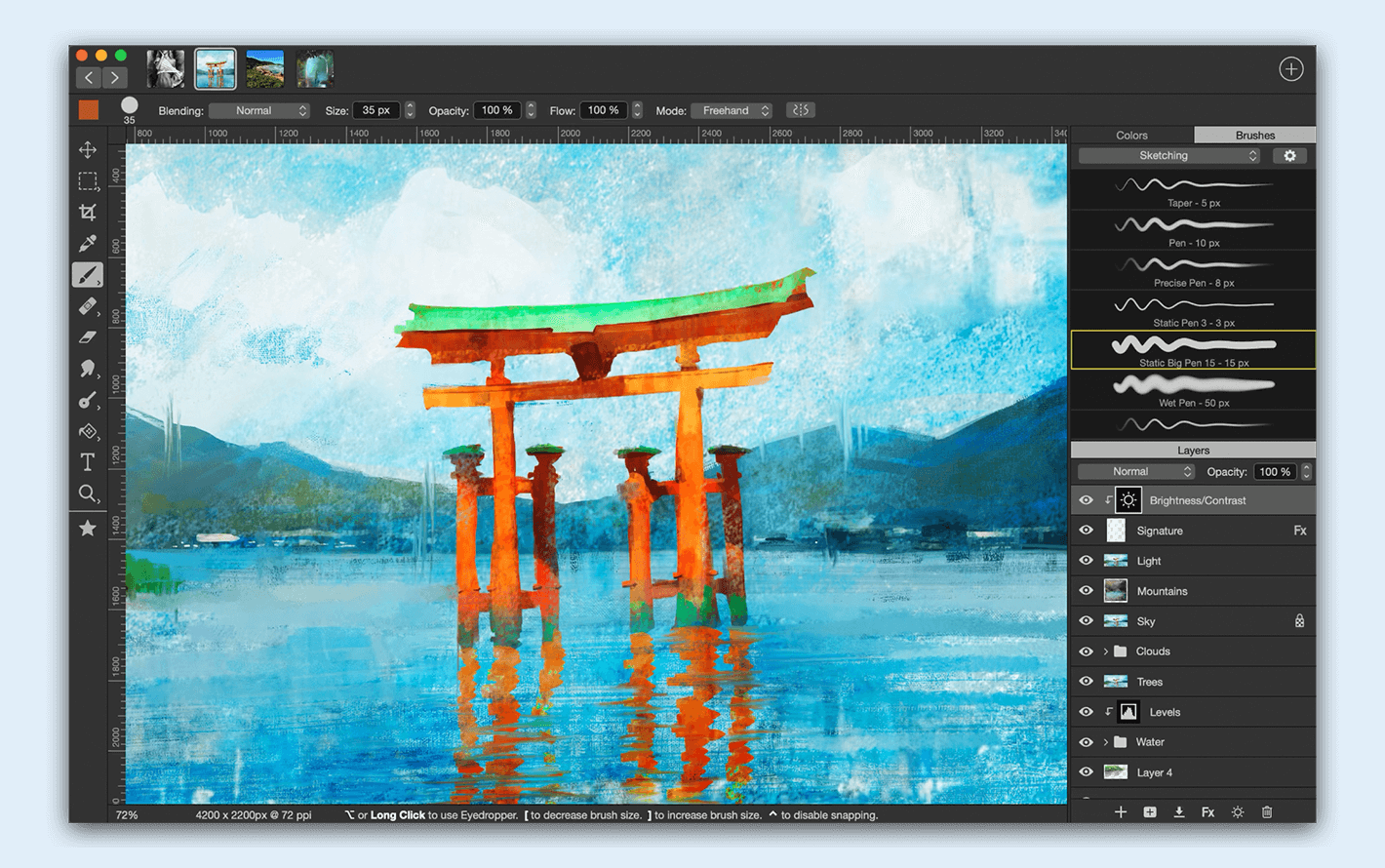The image size is (1385, 868).
Task: Click the brush size preview circle
Action: pos(129,105)
